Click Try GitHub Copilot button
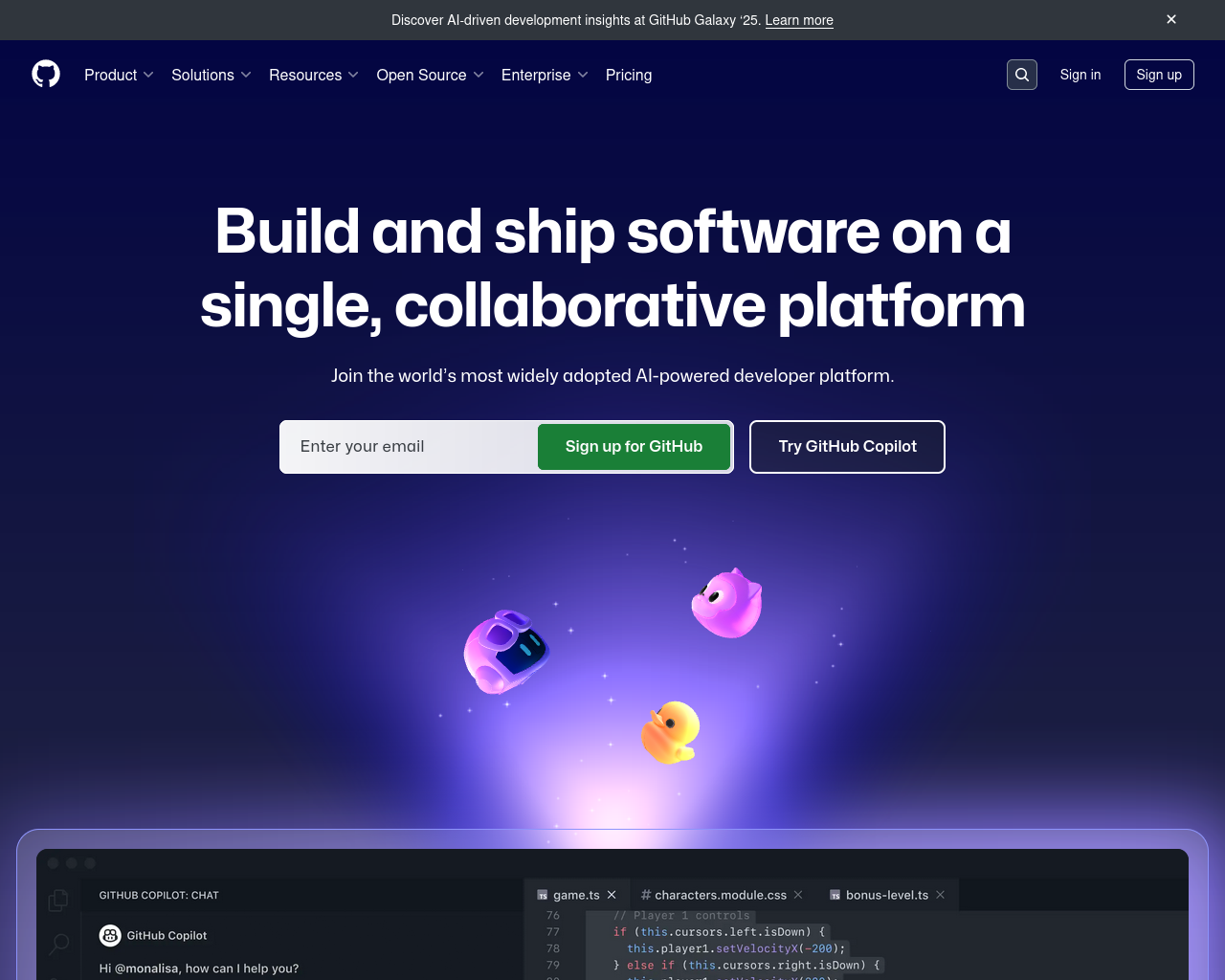This screenshot has height=980, width=1225. coord(847,447)
